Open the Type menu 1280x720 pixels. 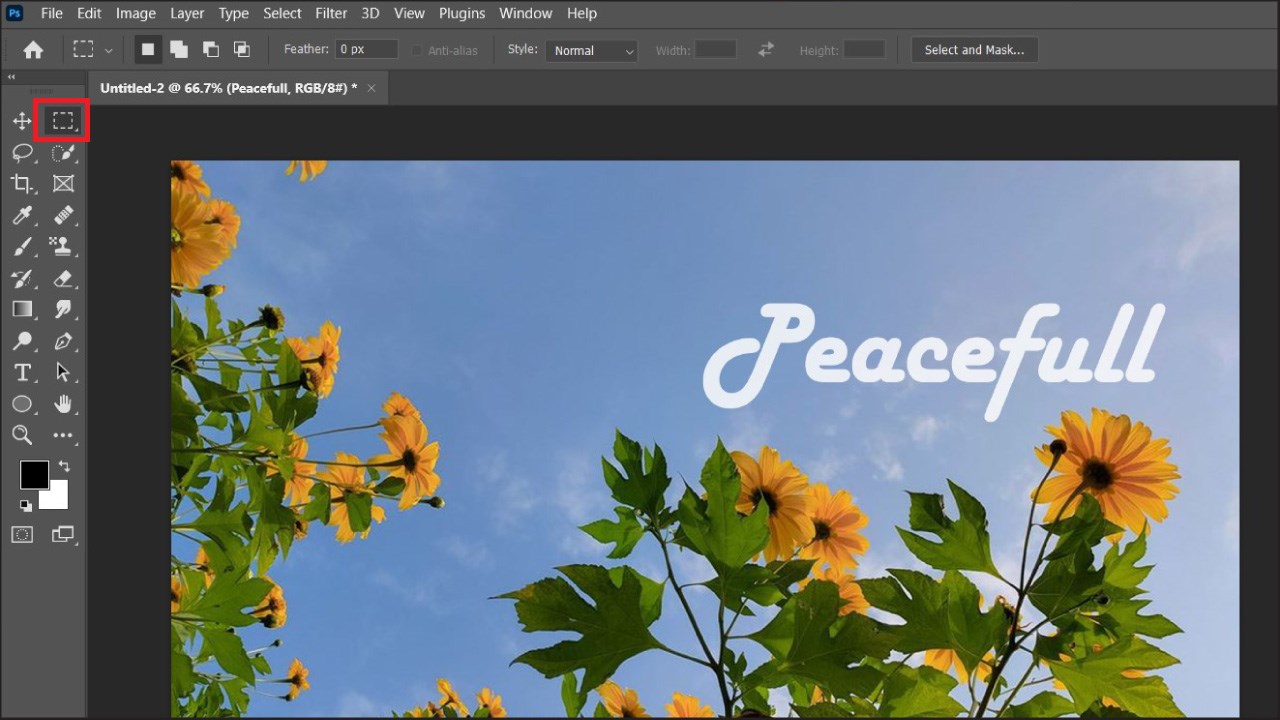point(234,13)
